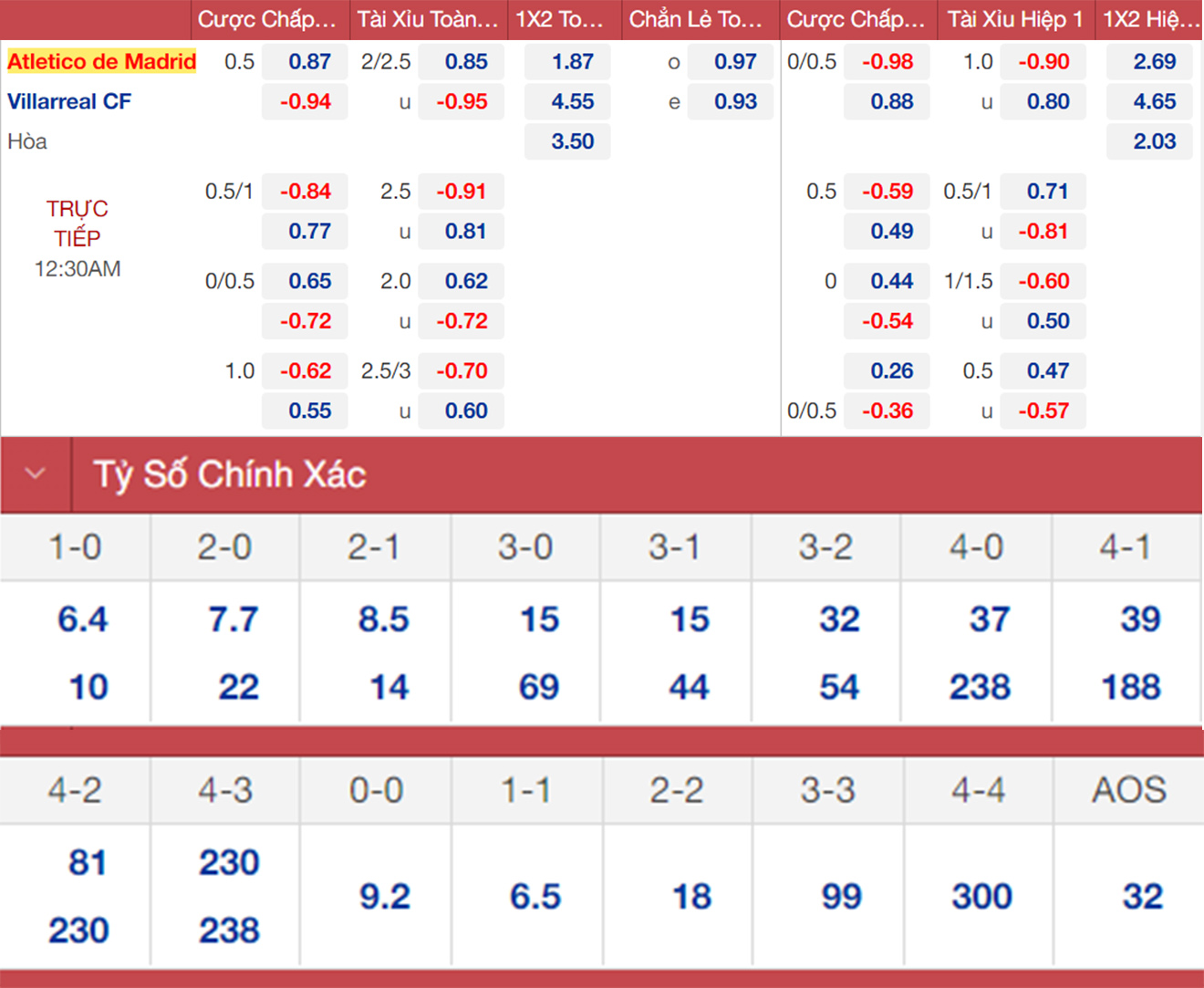Bet on 0-0 correct score at 9.2

[x=384, y=897]
